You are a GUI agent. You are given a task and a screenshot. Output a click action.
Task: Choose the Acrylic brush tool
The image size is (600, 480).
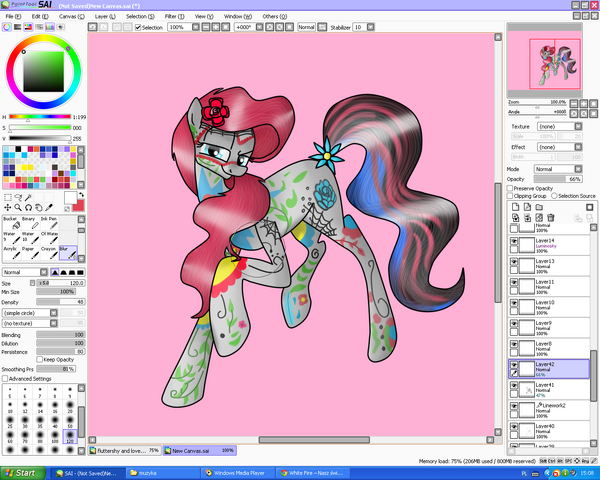click(x=11, y=253)
